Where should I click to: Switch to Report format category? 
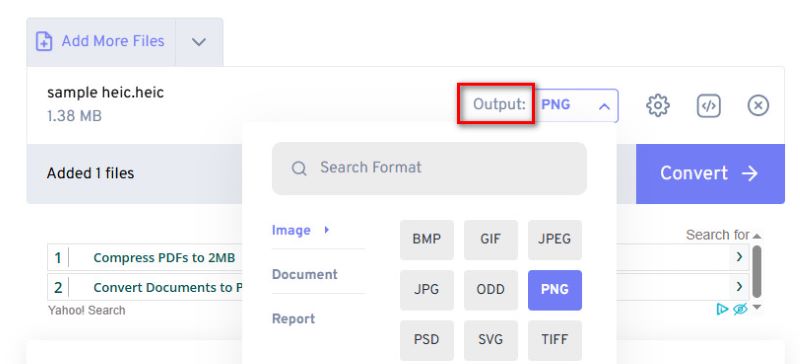[x=293, y=319]
